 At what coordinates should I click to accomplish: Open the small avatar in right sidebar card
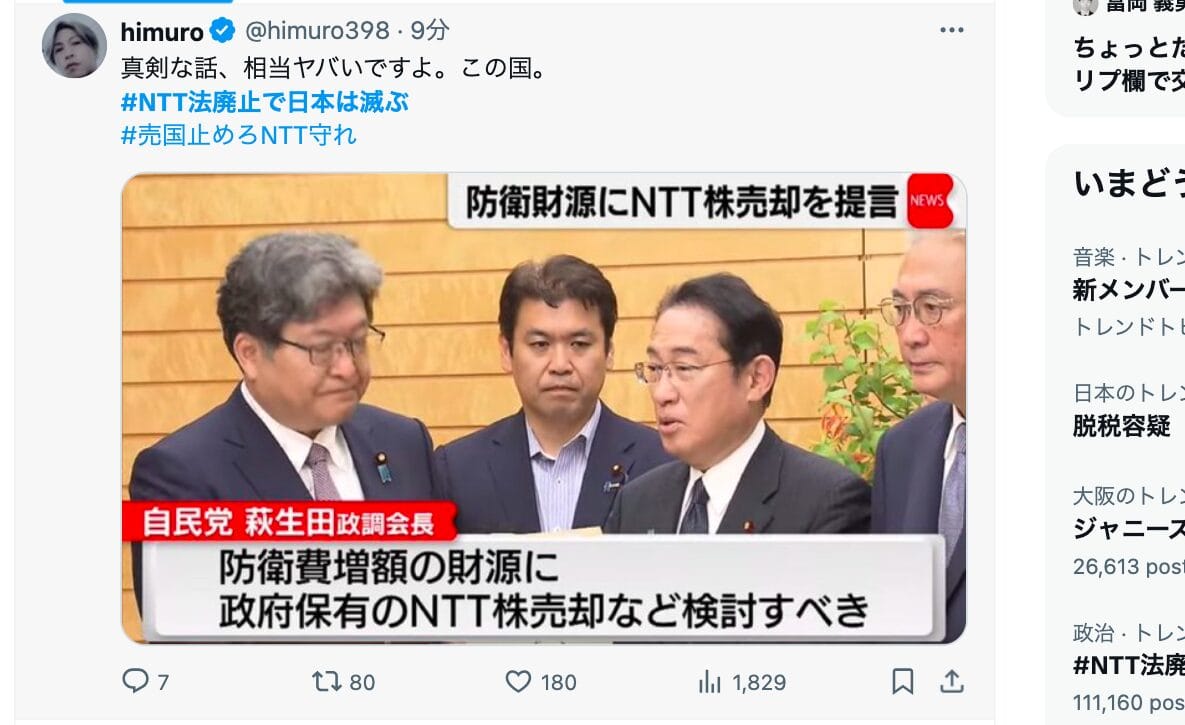pyautogui.click(x=1085, y=6)
